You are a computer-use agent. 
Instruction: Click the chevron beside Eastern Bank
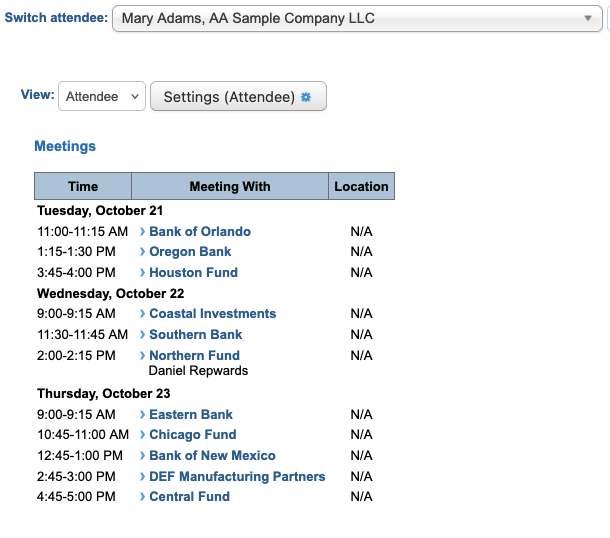(143, 415)
